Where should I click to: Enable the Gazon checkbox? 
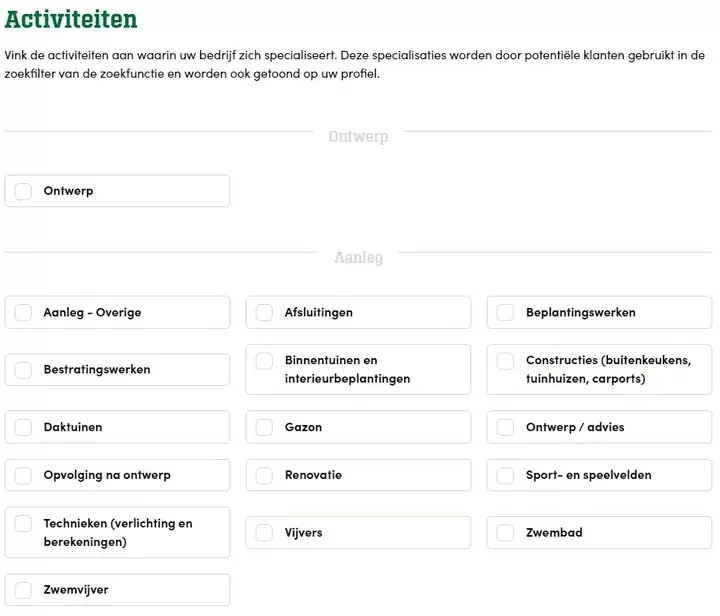(x=264, y=427)
